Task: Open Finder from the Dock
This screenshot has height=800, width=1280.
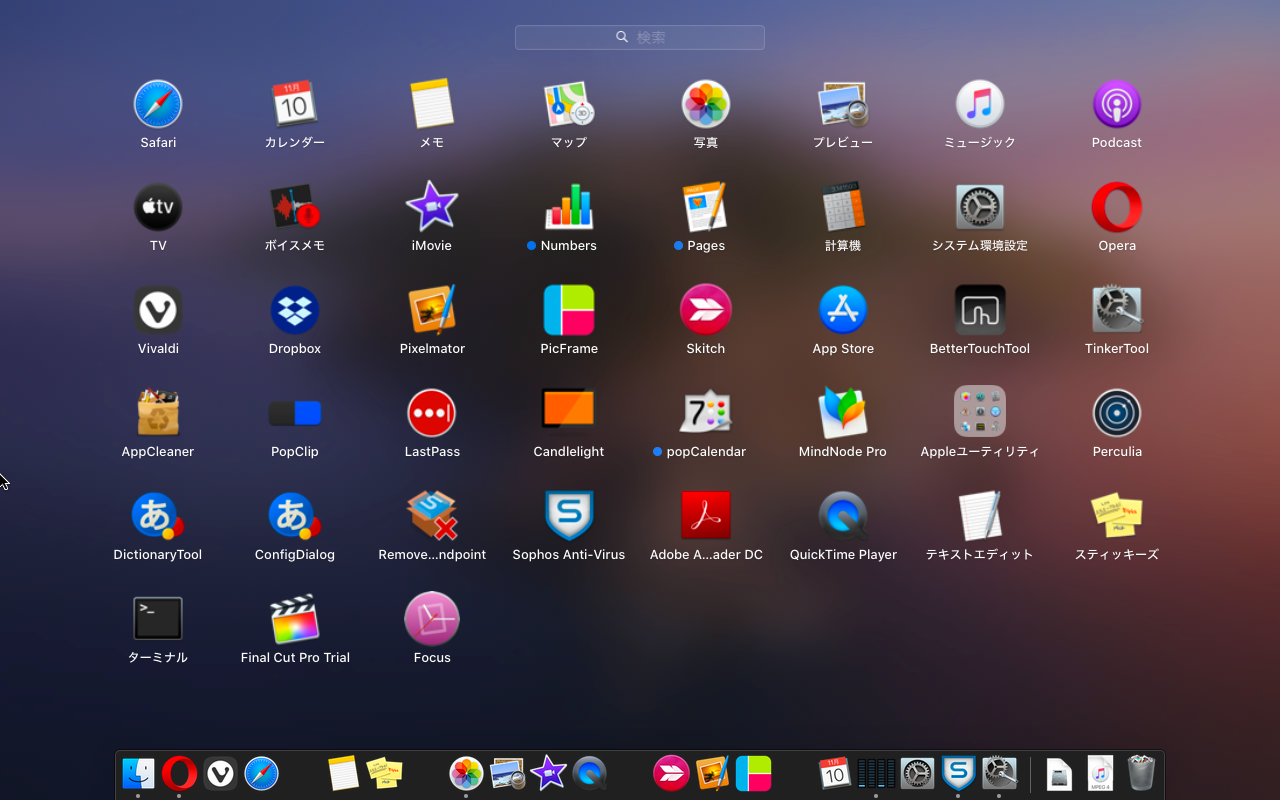Action: [x=138, y=773]
